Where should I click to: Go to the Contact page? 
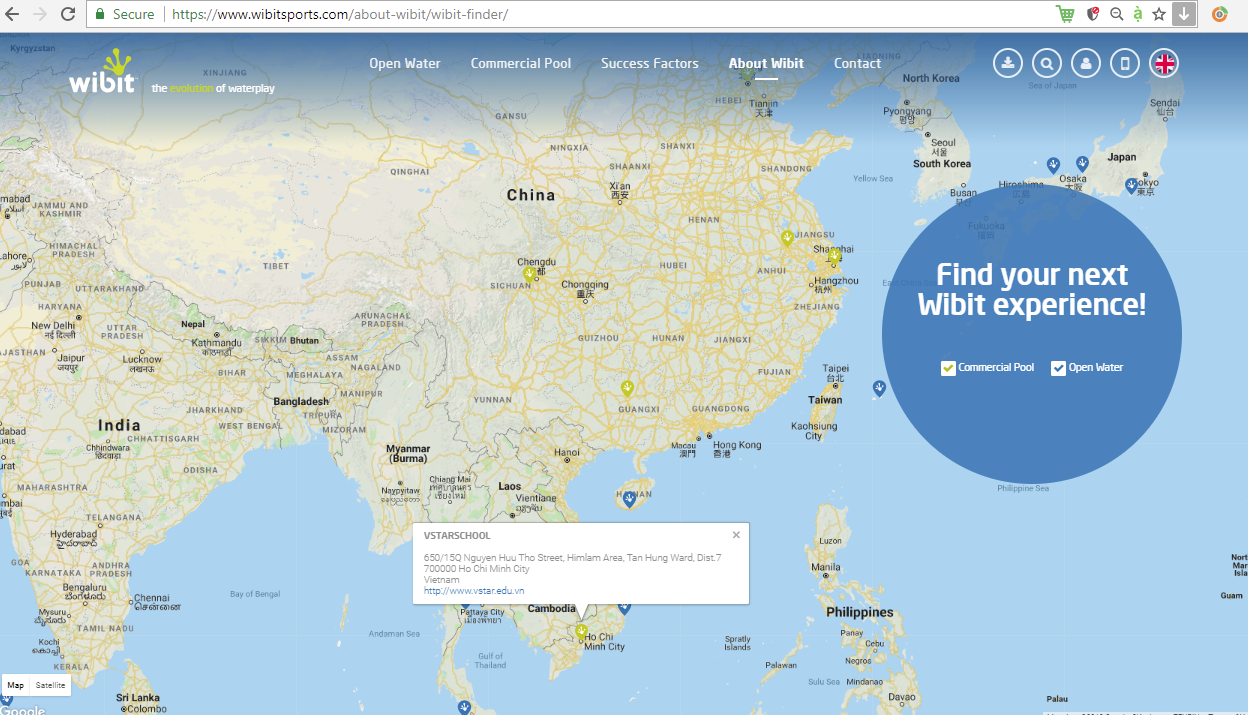pyautogui.click(x=858, y=63)
